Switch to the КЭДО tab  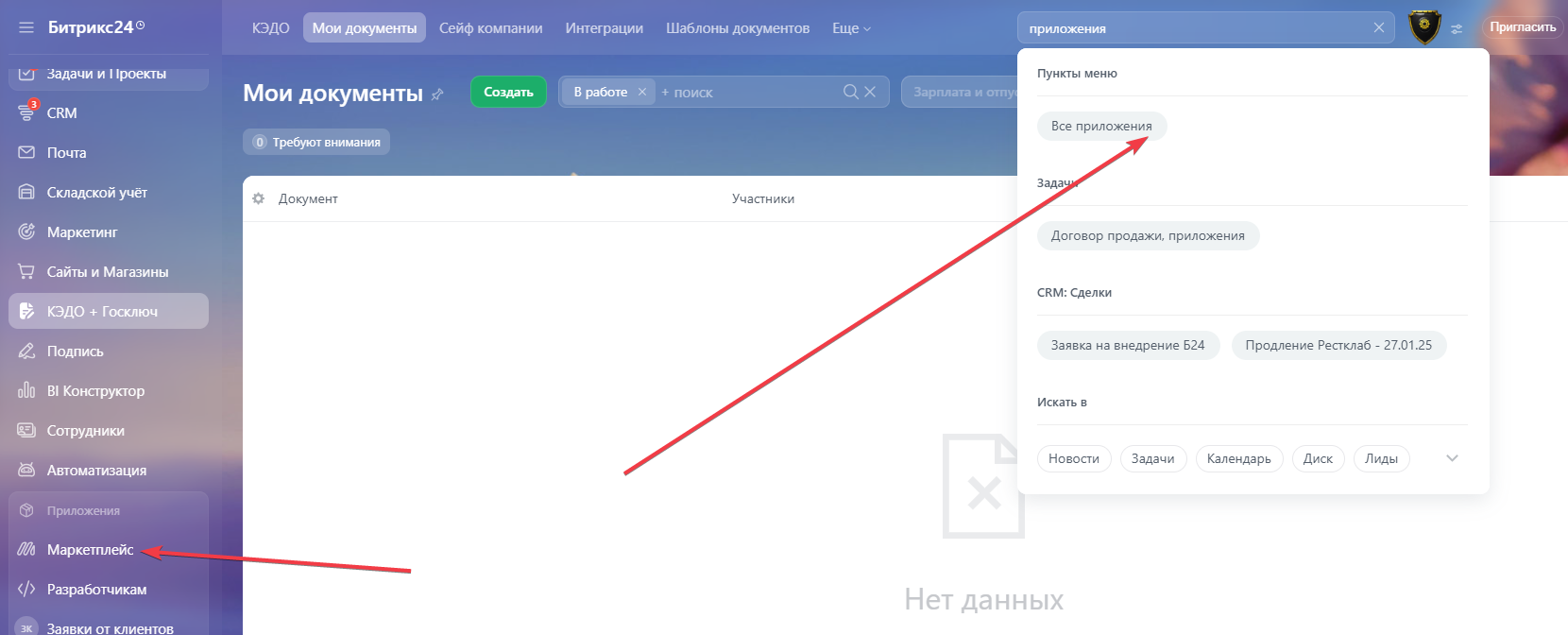pyautogui.click(x=271, y=28)
